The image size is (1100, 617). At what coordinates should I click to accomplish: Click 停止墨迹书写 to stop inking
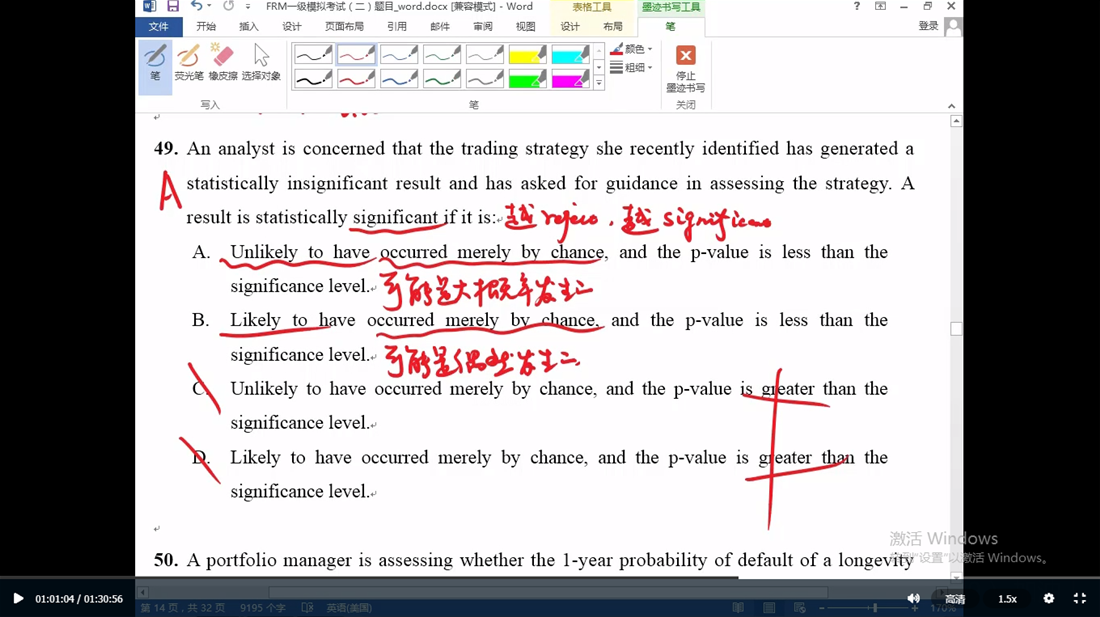tap(685, 68)
